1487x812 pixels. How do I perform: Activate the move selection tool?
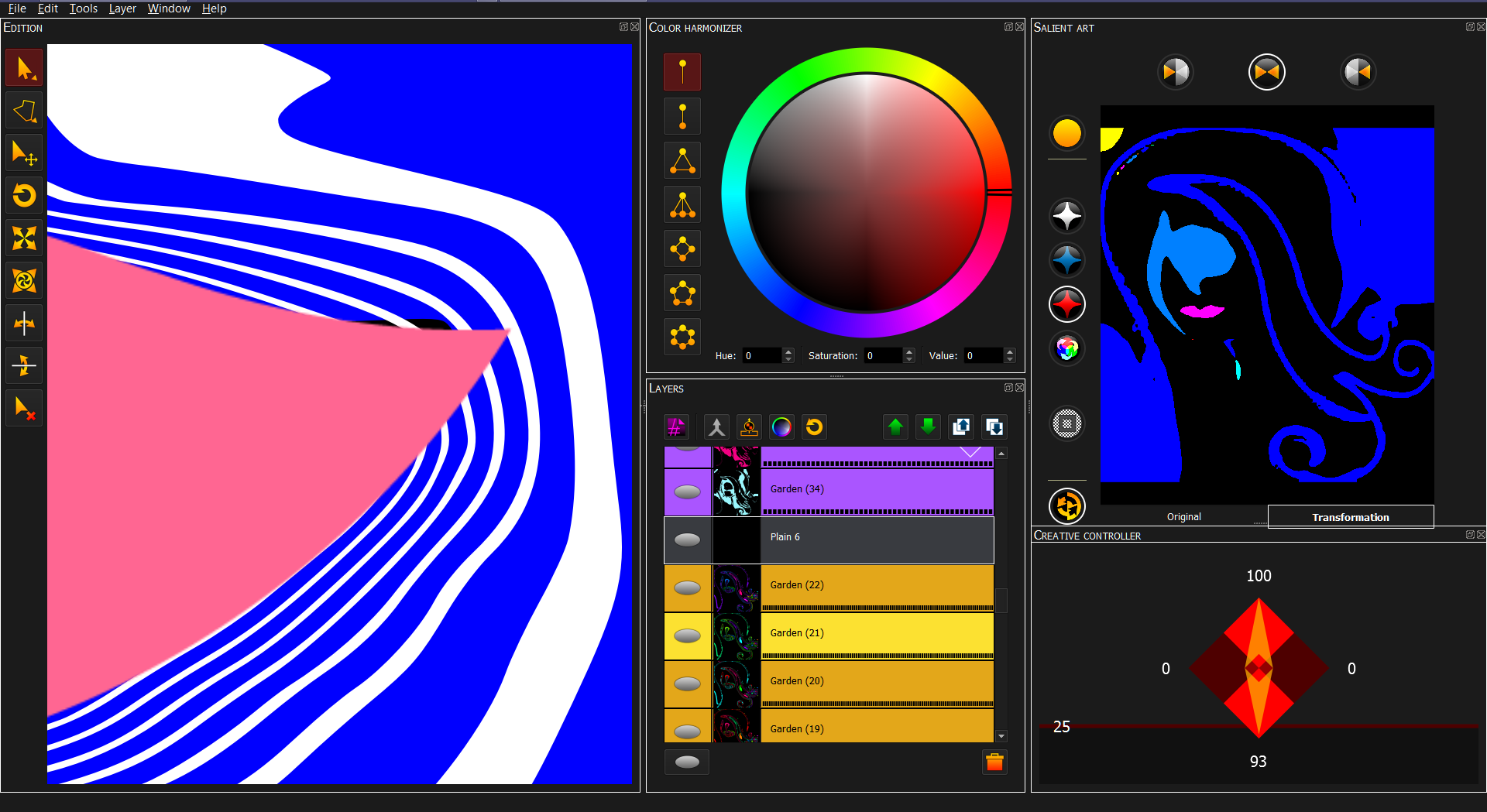click(24, 152)
